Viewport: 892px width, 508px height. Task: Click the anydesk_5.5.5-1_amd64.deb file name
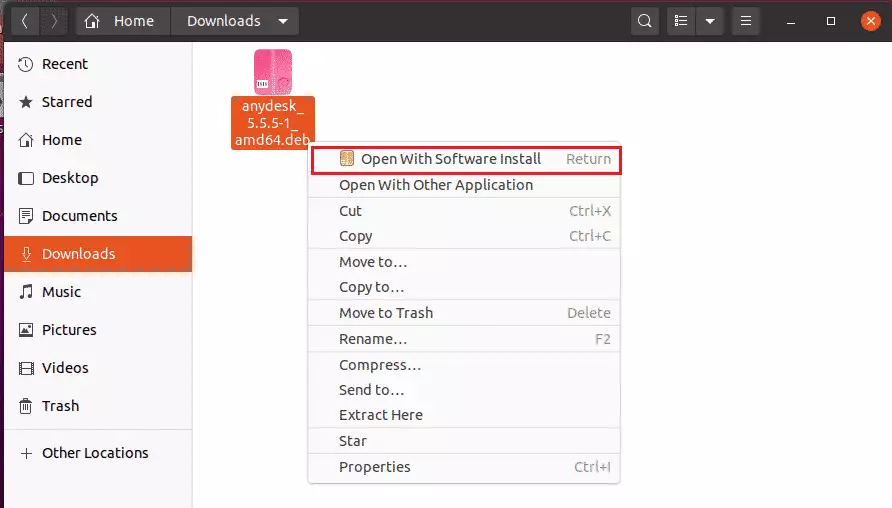272,123
